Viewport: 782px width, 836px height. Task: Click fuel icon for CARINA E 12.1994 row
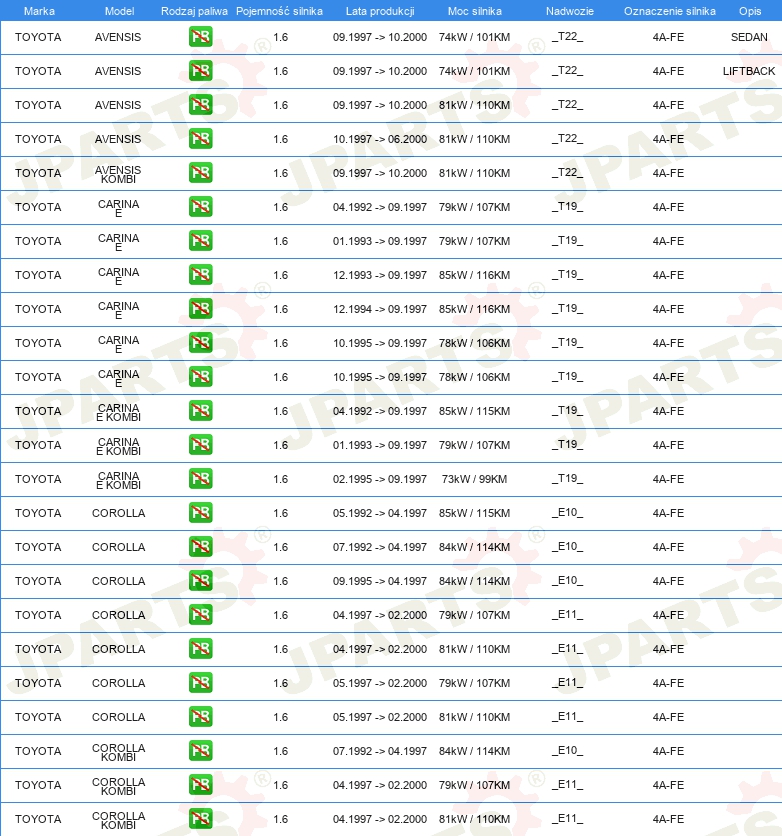point(200,309)
